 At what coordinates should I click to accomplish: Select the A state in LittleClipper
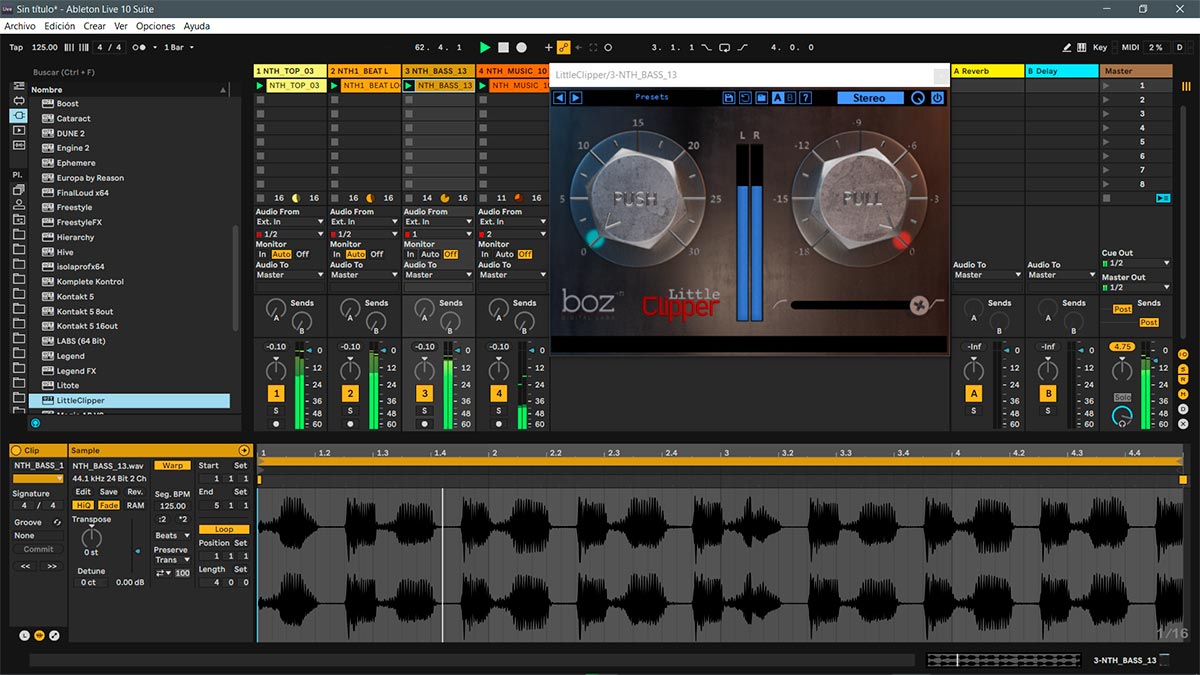click(777, 98)
